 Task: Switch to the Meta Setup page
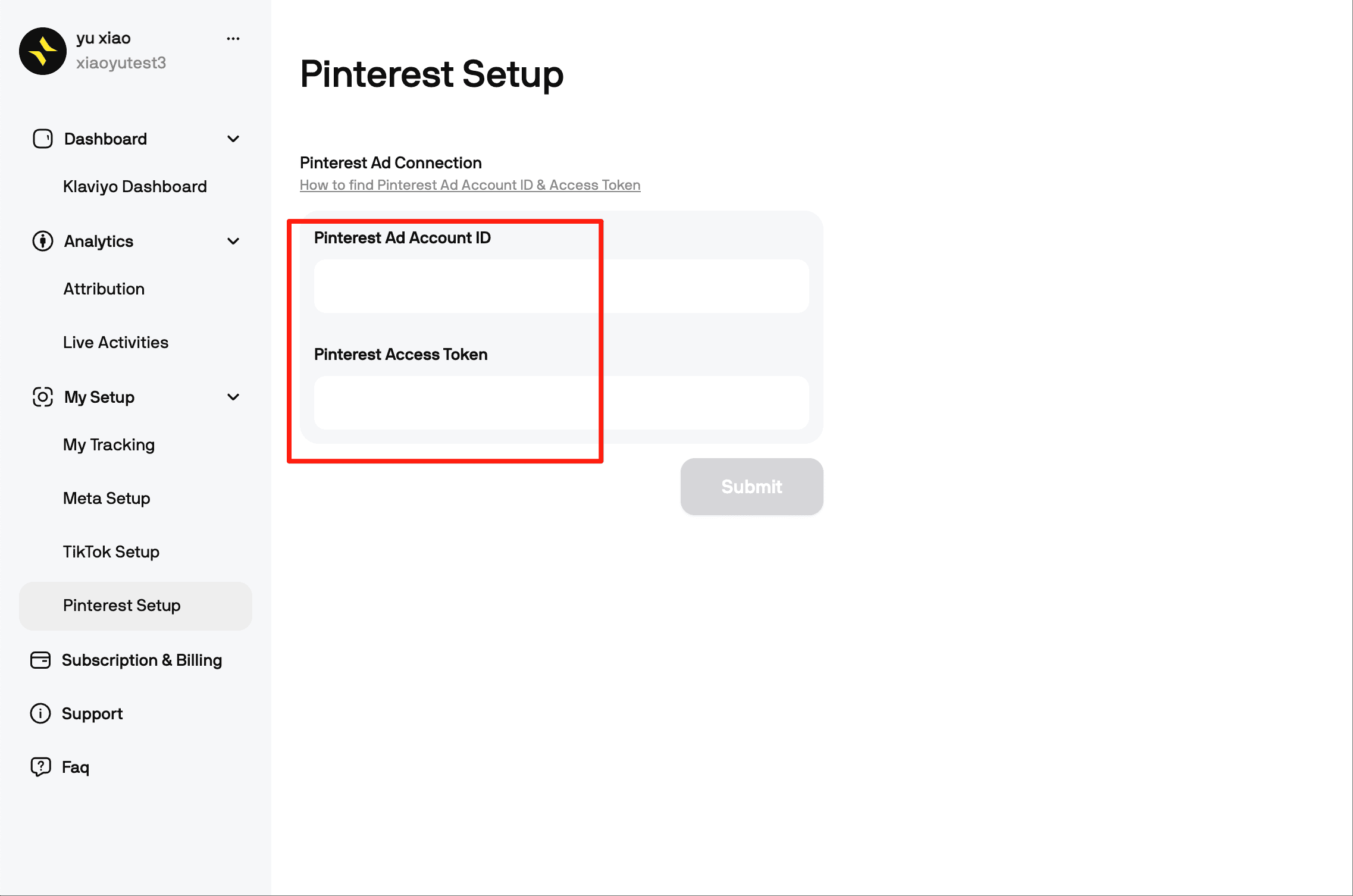pyautogui.click(x=107, y=498)
